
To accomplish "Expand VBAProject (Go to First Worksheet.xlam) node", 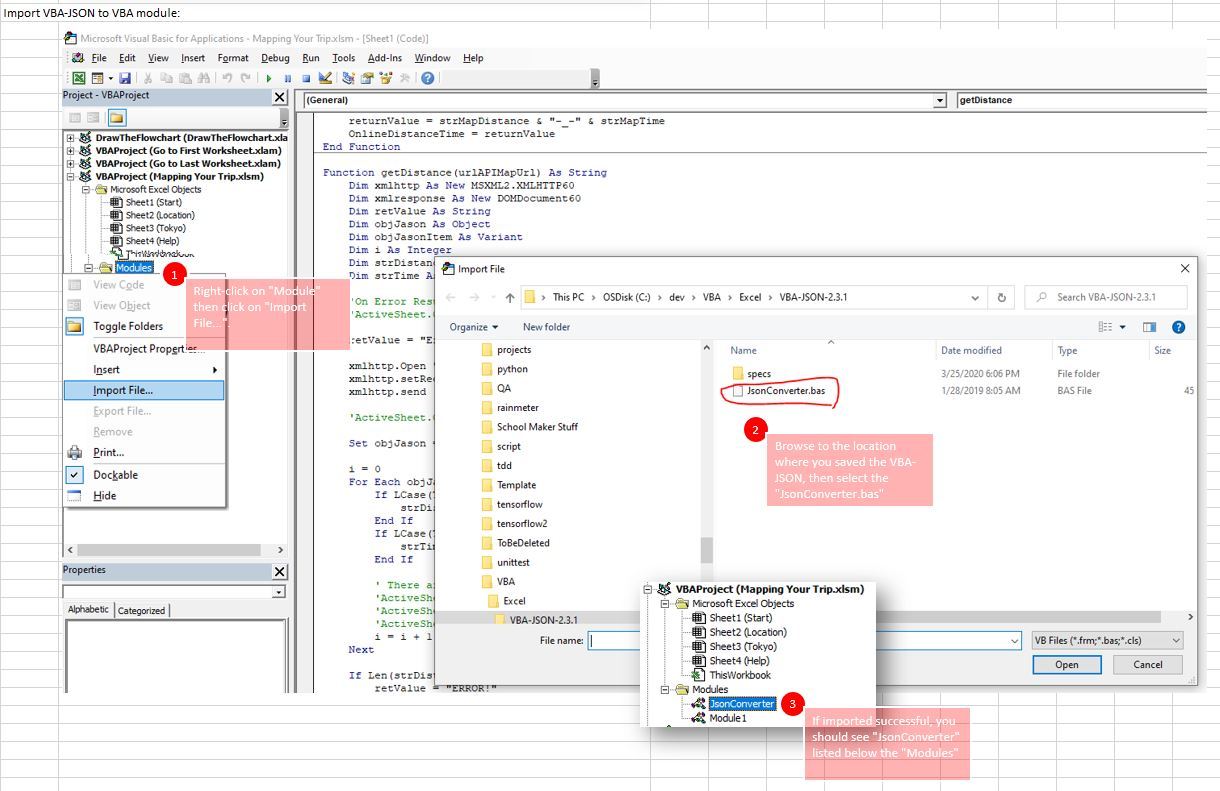I will (x=71, y=150).
